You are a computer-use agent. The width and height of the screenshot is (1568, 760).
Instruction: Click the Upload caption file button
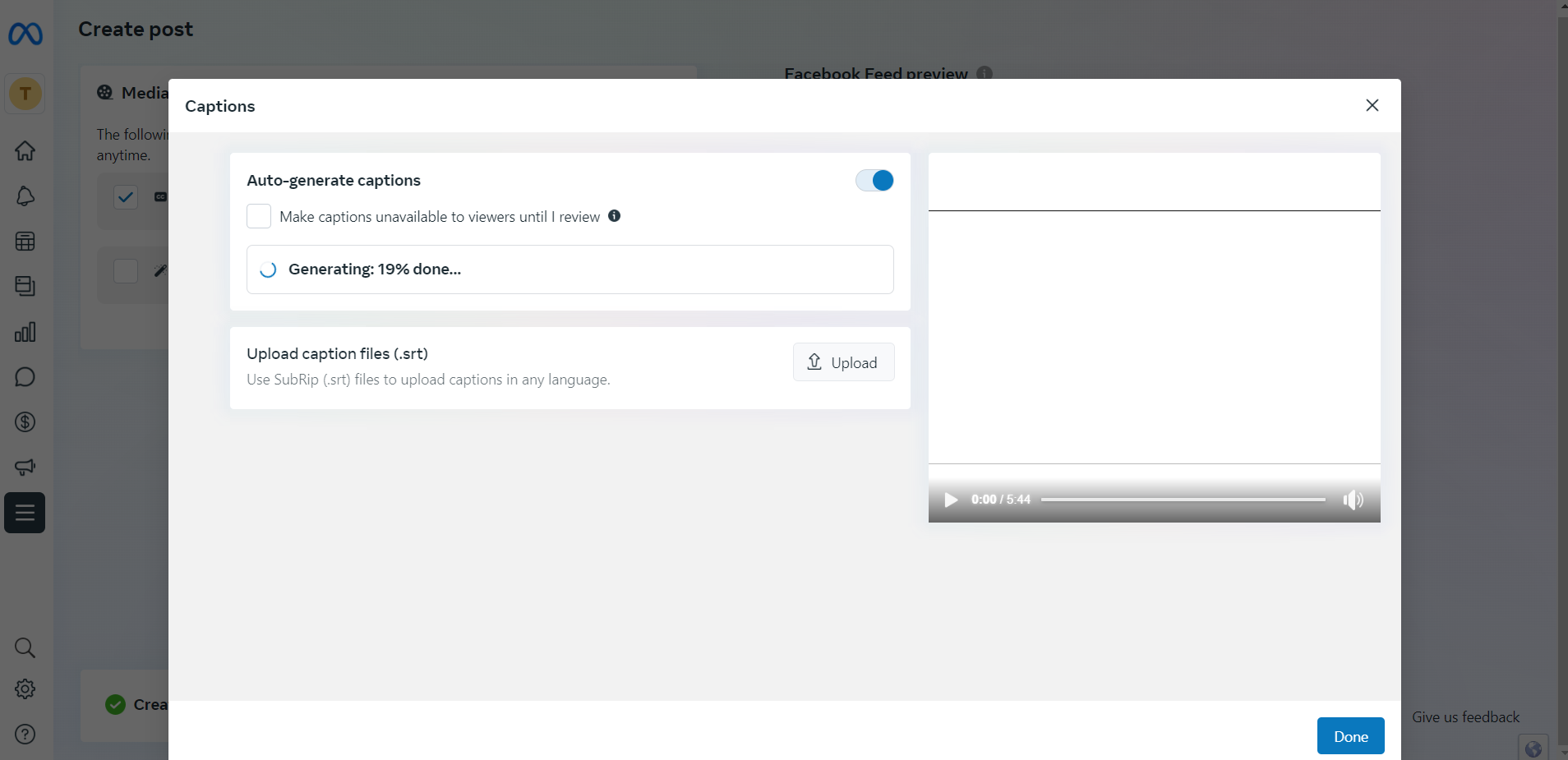(843, 362)
